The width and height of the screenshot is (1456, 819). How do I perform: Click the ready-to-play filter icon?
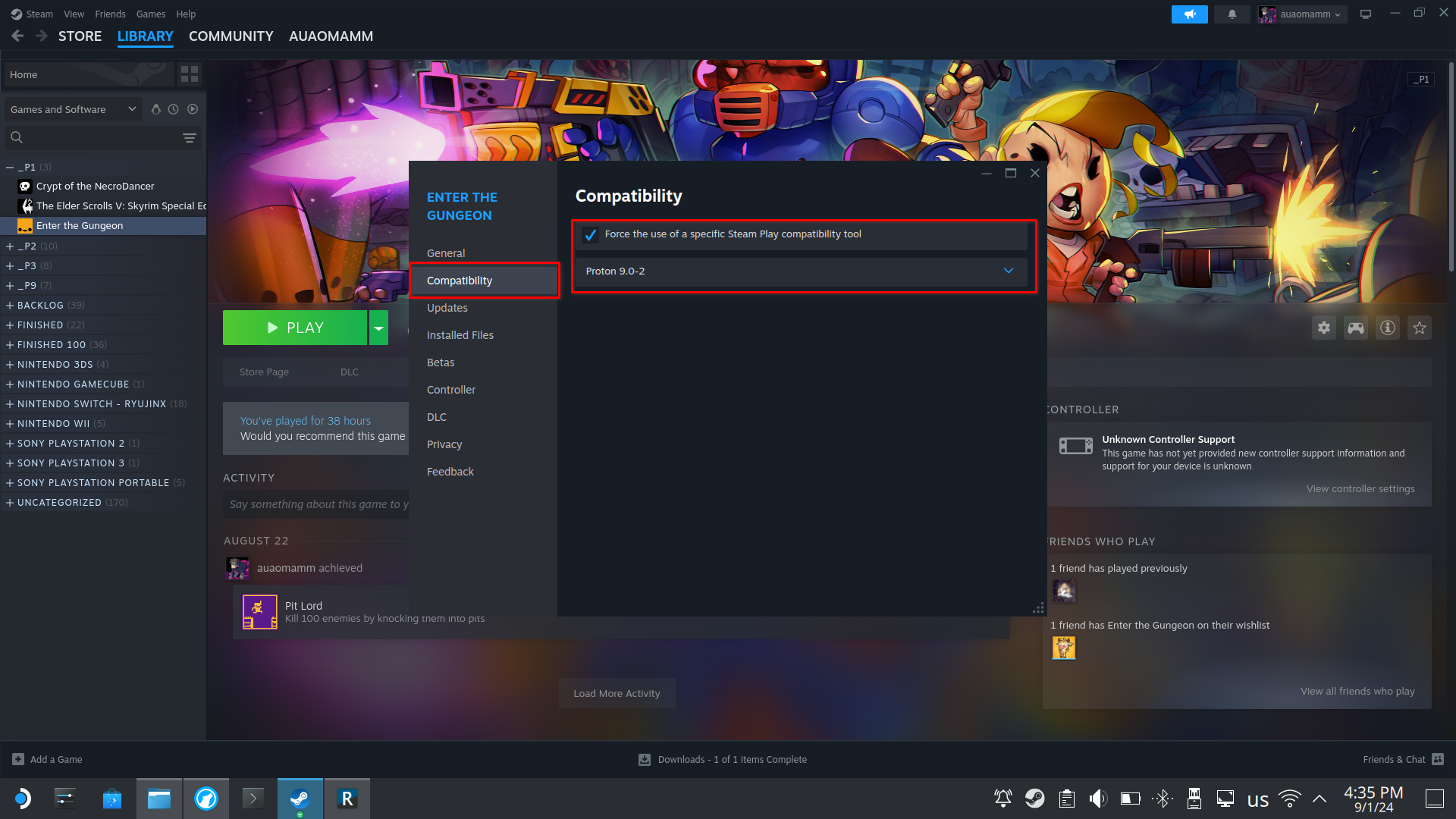point(193,109)
